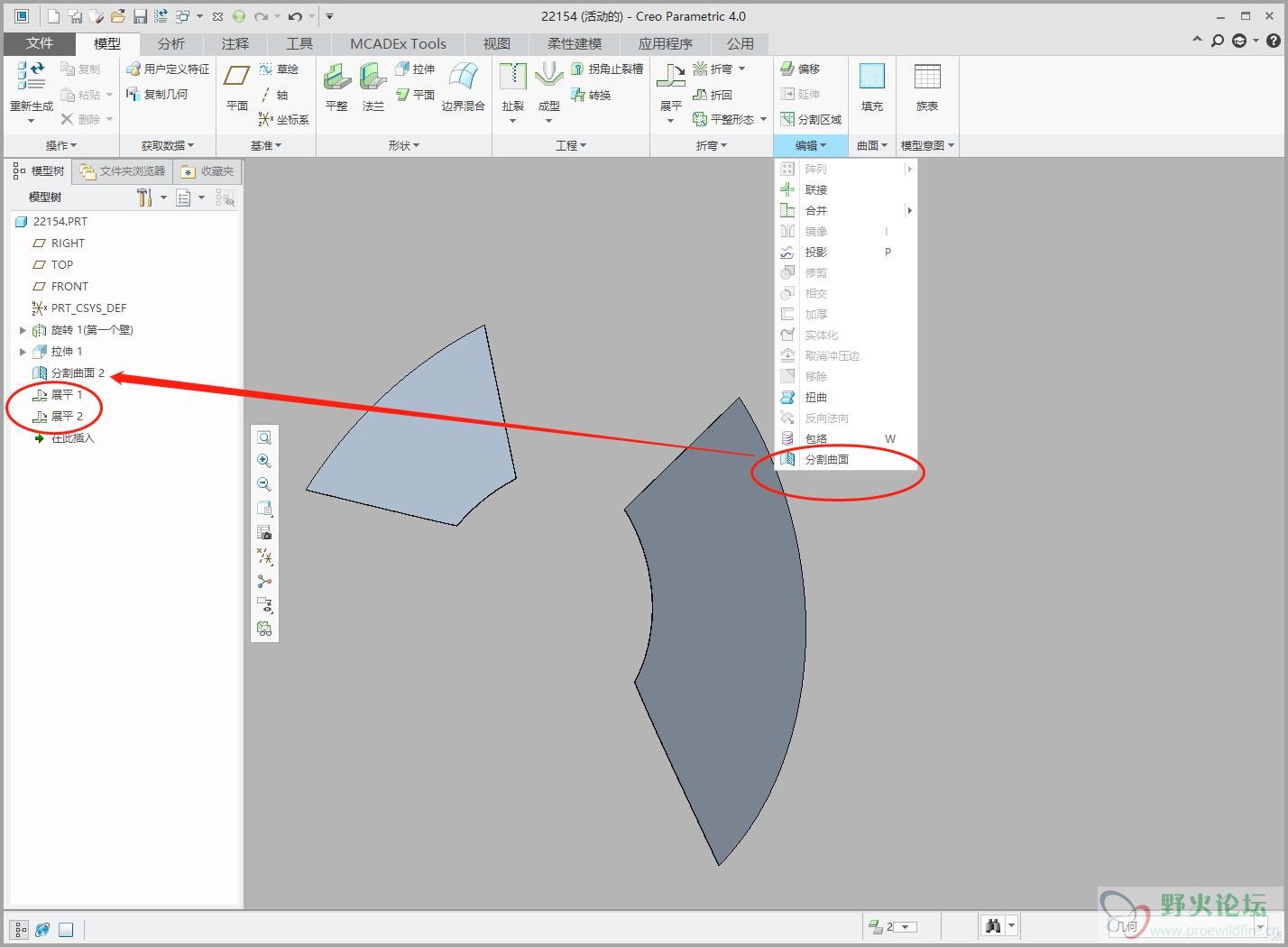Image resolution: width=1288 pixels, height=947 pixels.
Task: Click the Split Area (分割区域) tool
Action: (x=811, y=119)
